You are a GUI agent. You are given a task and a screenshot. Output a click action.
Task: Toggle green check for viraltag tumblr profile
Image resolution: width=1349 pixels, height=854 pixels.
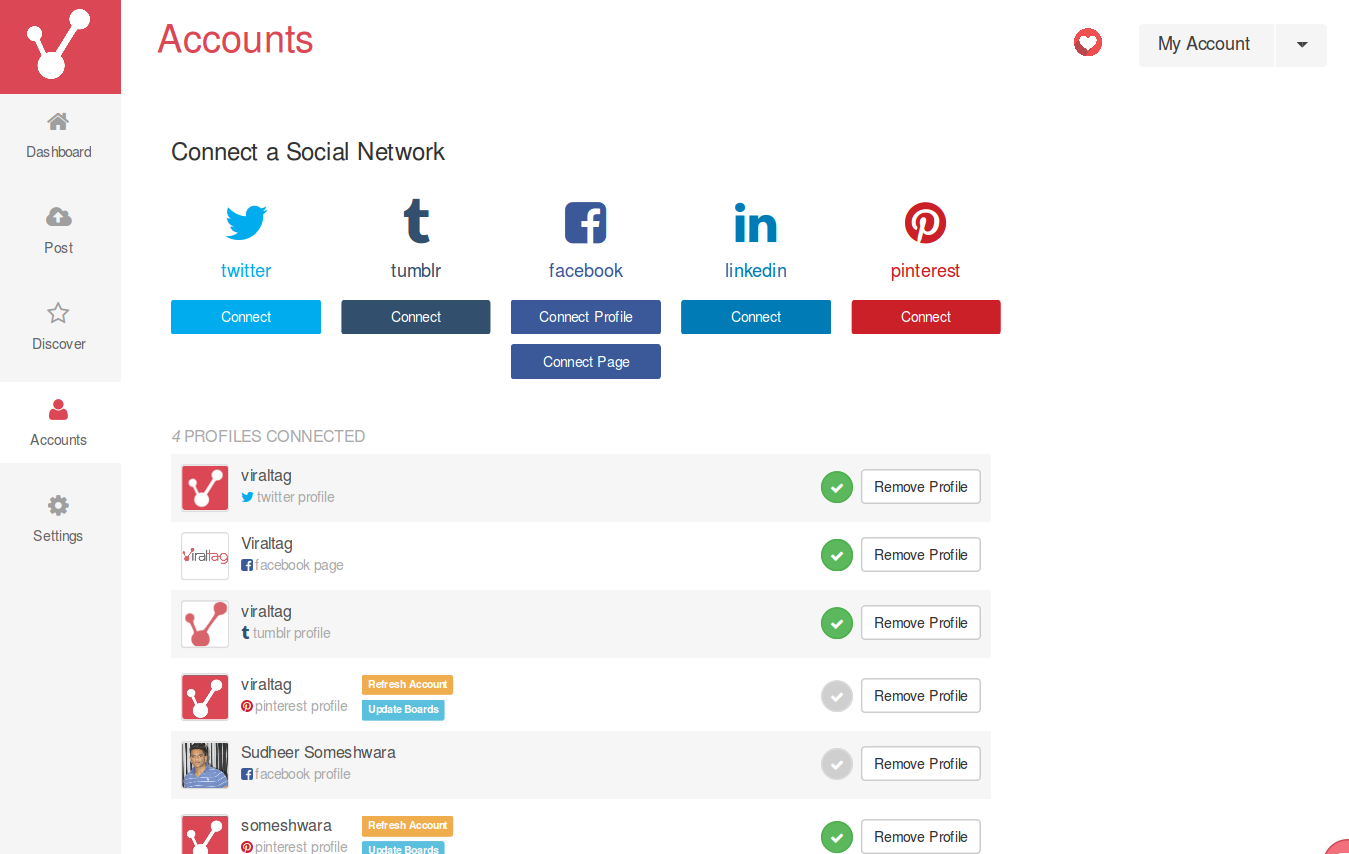point(837,623)
